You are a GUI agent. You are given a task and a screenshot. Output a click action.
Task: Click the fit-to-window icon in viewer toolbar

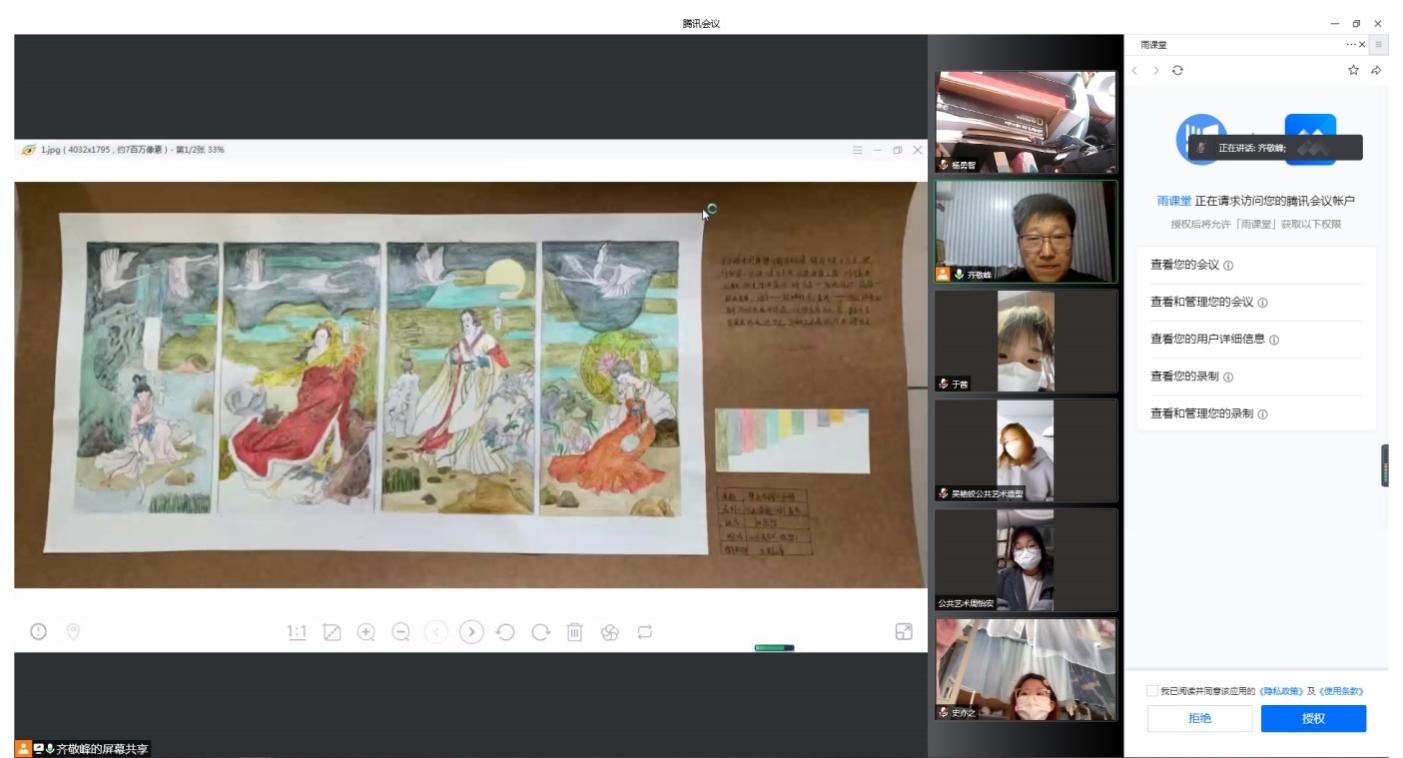(333, 631)
